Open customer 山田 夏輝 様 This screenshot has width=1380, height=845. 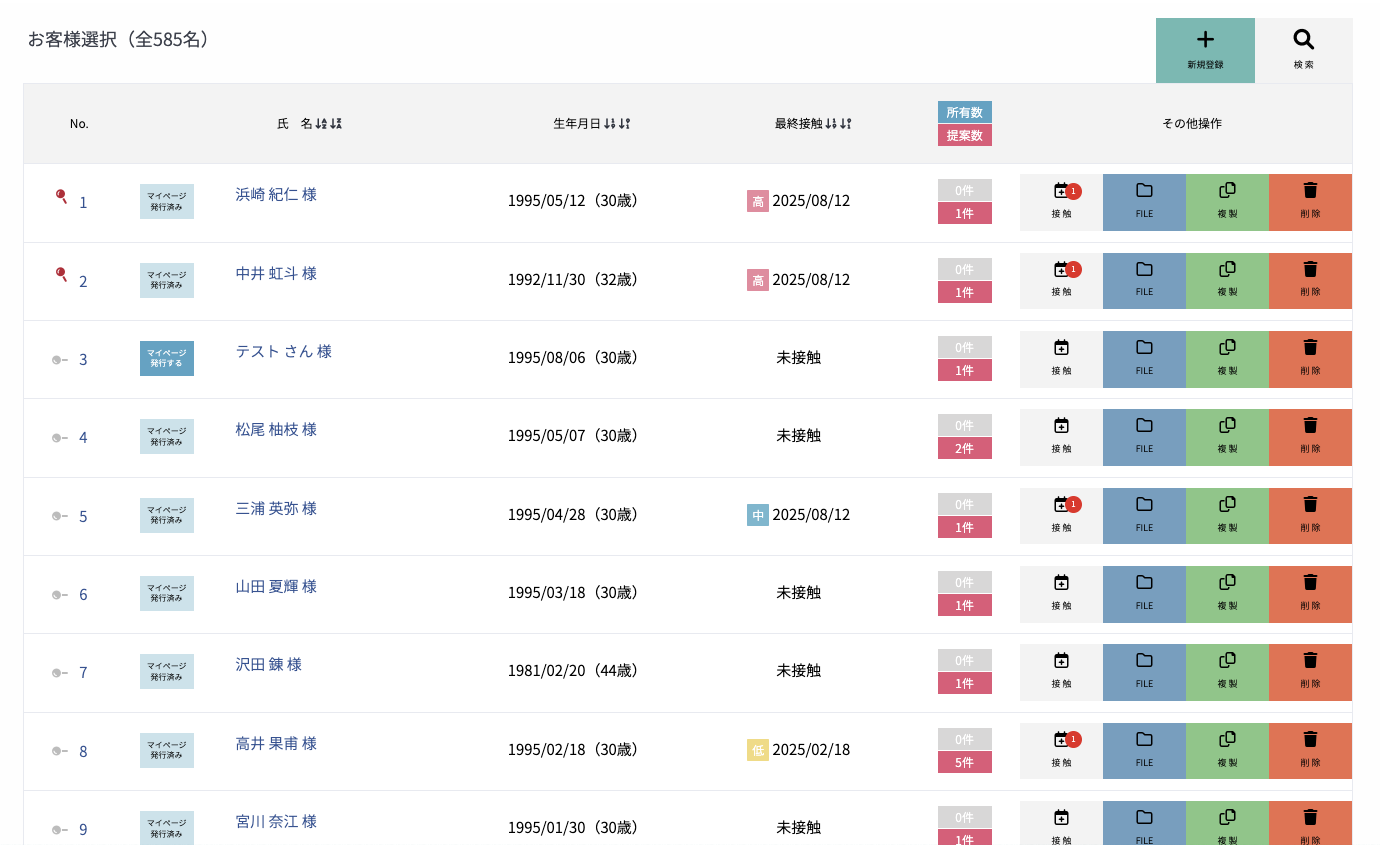pyautogui.click(x=276, y=586)
